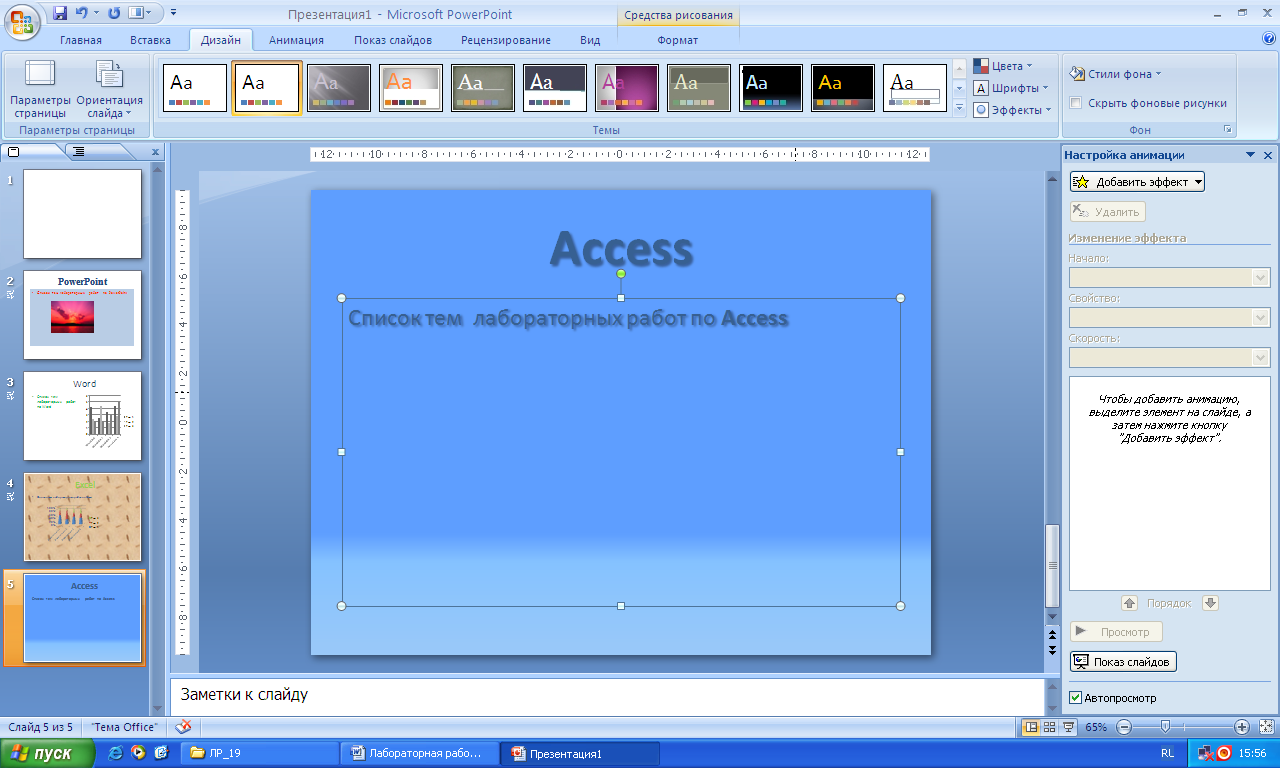The width and height of the screenshot is (1280, 768).
Task: Switch to Normal view in status bar
Action: (x=1031, y=727)
